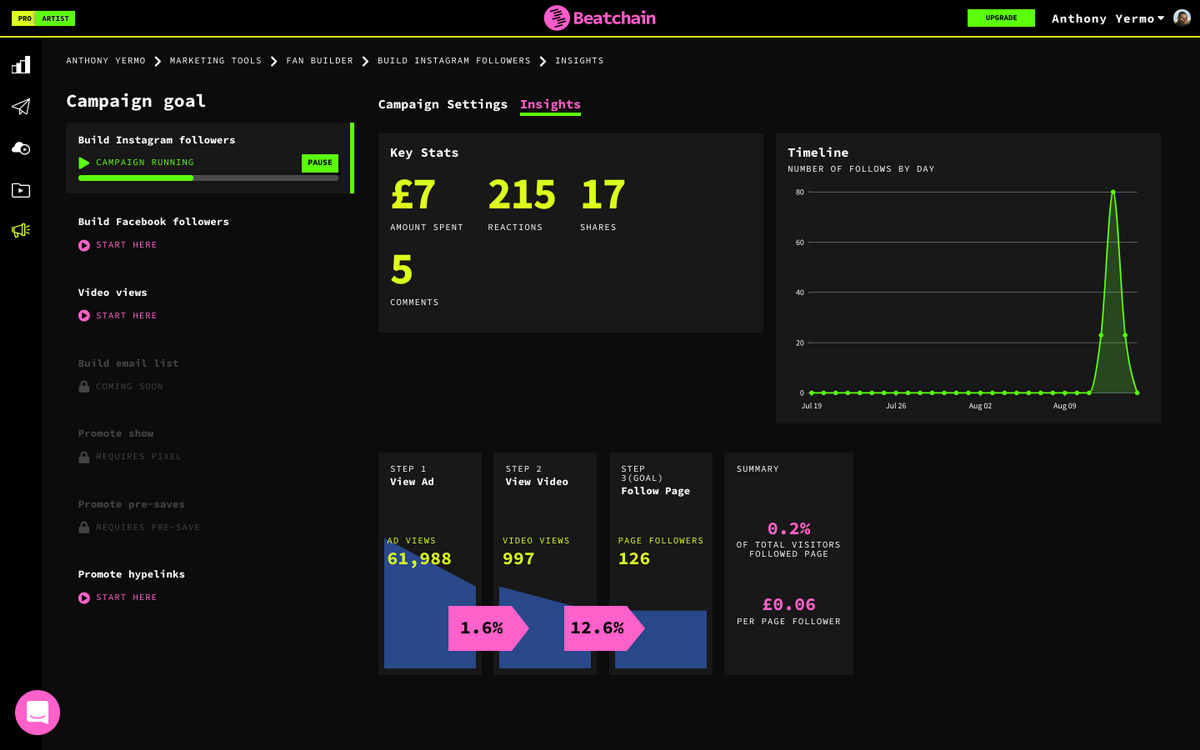Select the Video views goal
Viewport: 1200px width, 750px height.
(113, 293)
